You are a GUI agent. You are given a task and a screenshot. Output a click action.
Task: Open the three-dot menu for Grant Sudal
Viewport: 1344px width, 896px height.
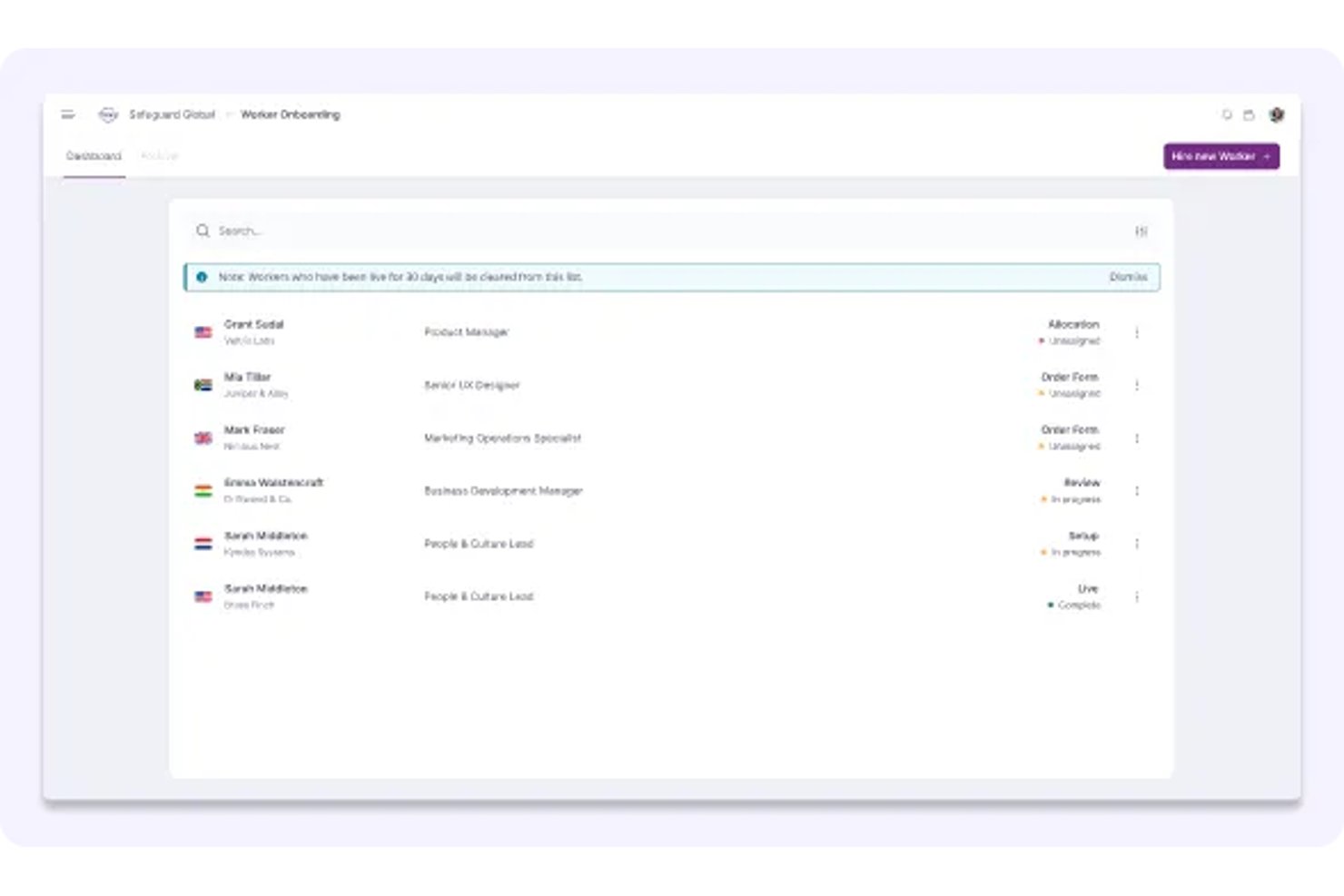pyautogui.click(x=1137, y=332)
